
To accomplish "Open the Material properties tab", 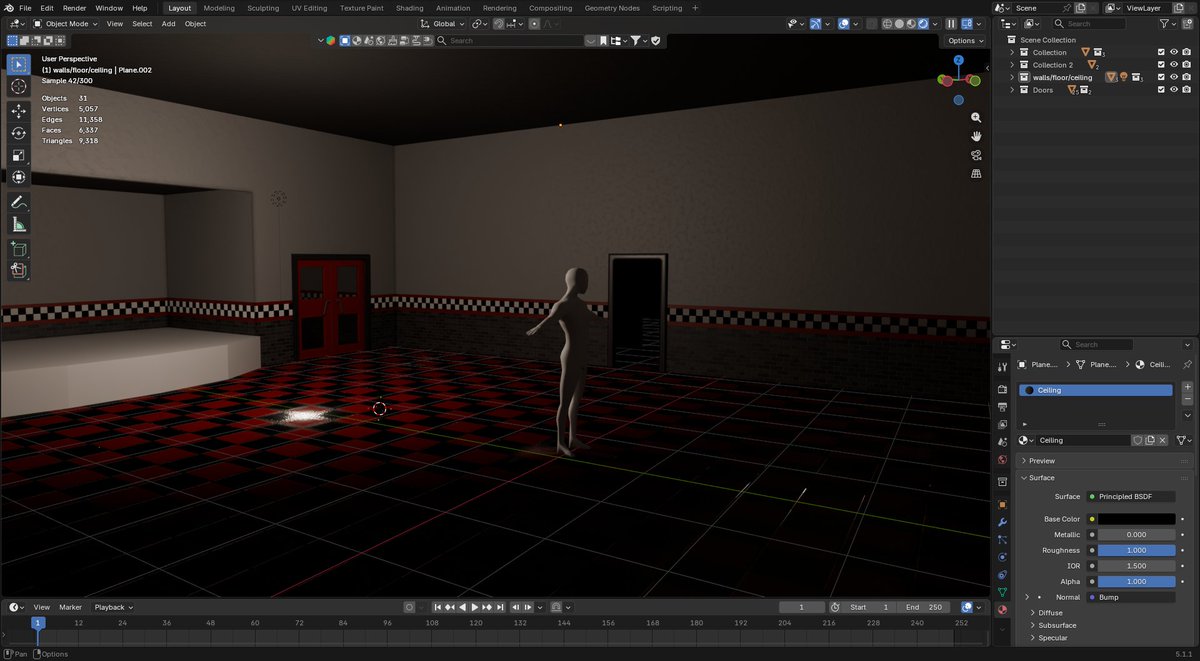I will click(1002, 610).
